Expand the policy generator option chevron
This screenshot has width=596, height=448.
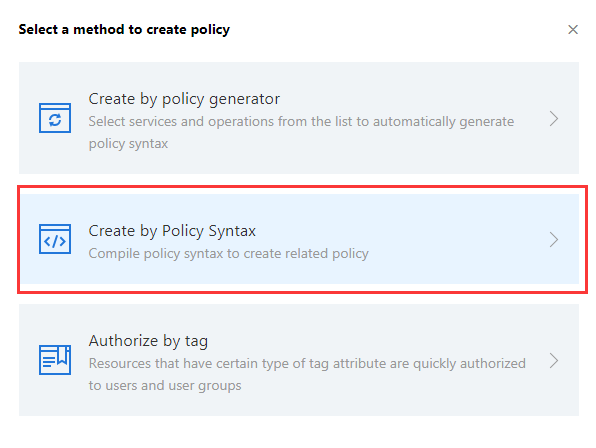coord(554,119)
